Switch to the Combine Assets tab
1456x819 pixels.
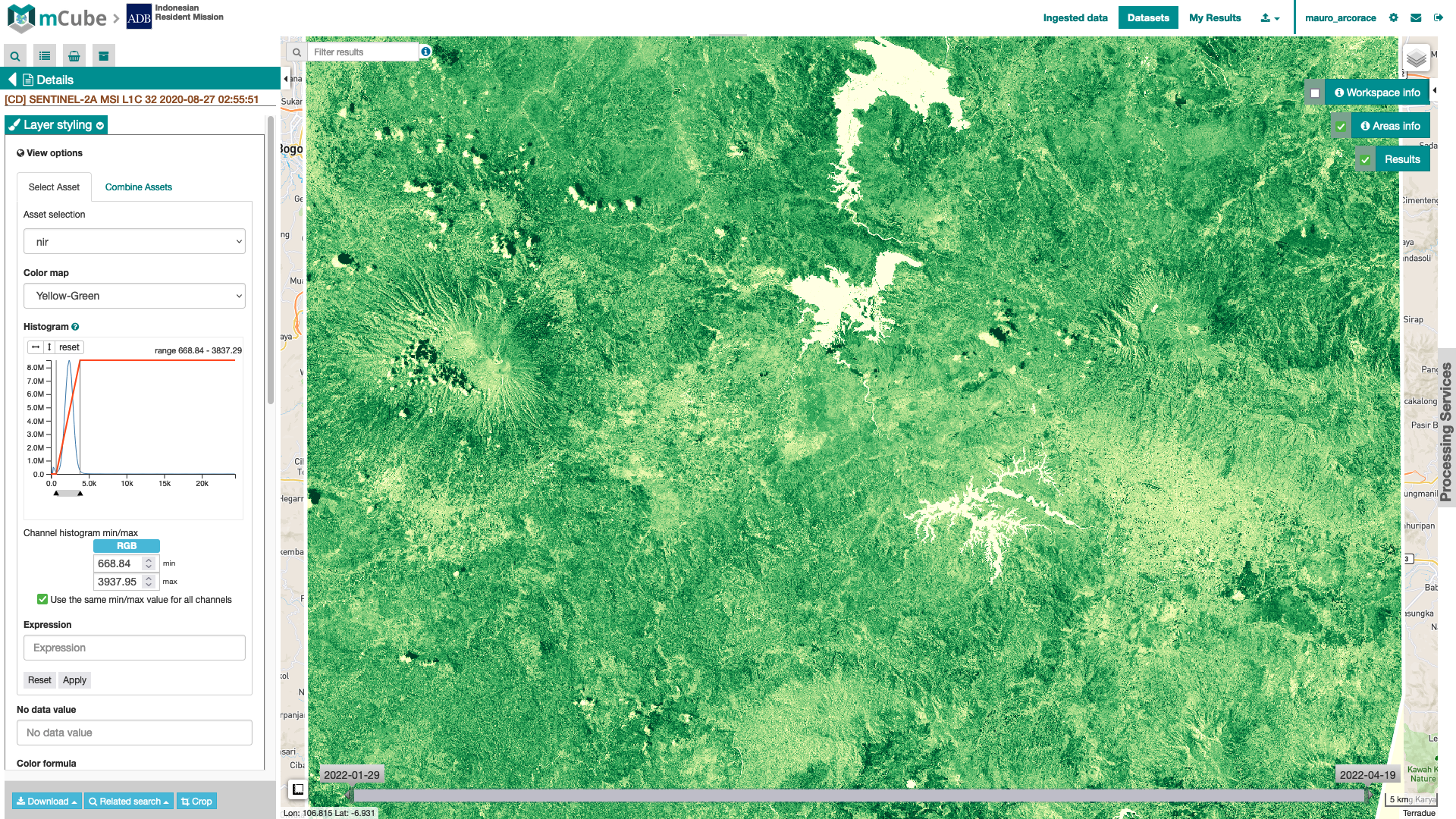click(x=138, y=187)
